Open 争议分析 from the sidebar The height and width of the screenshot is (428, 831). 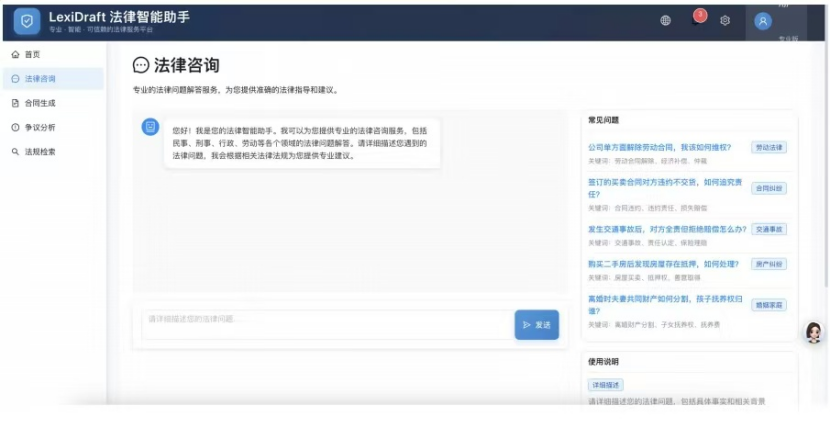(40, 127)
